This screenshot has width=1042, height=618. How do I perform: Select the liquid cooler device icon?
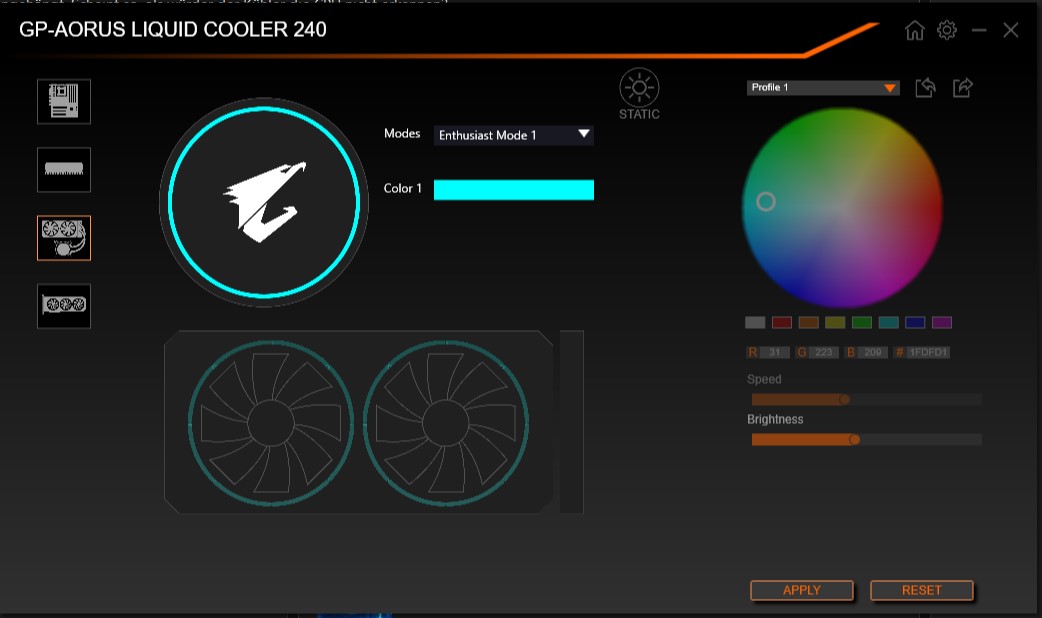[x=64, y=238]
